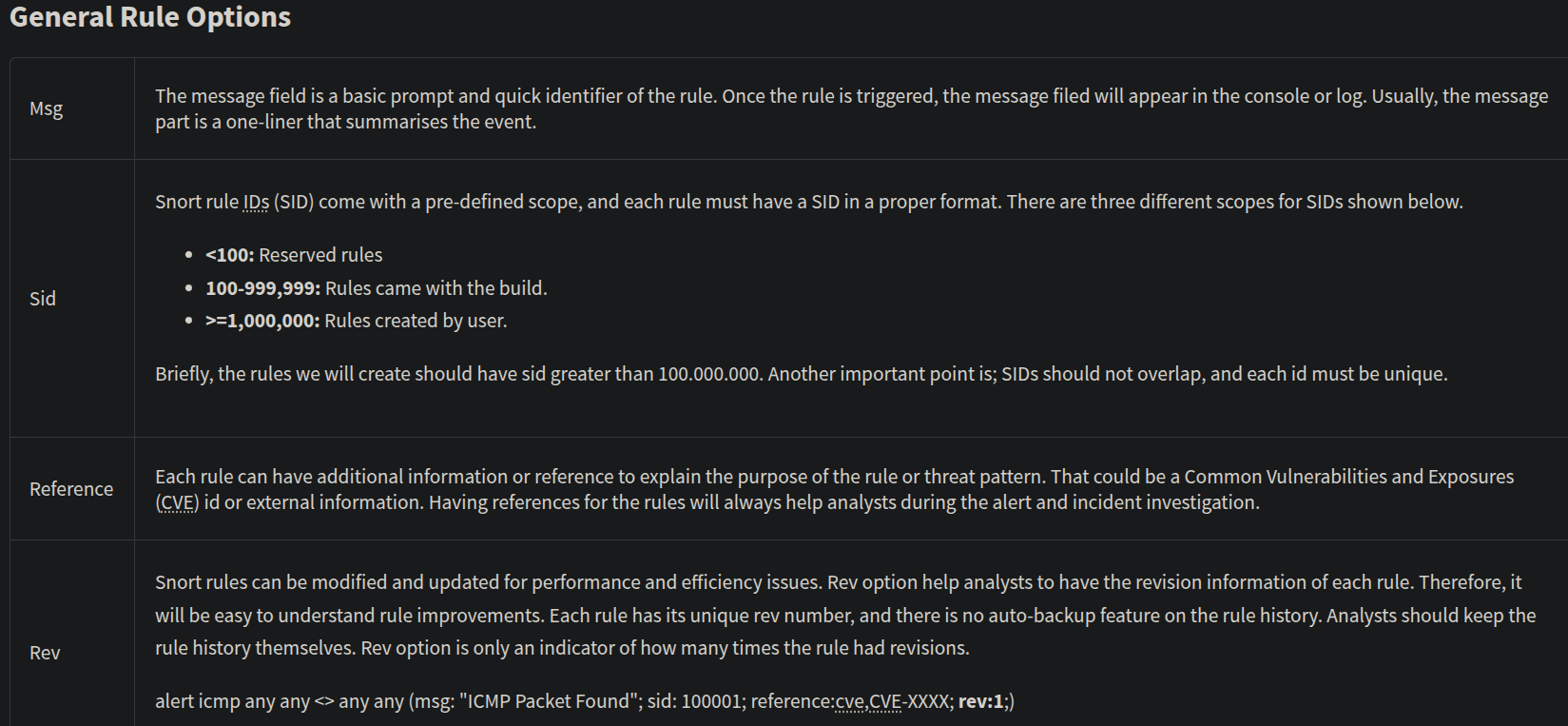Select the Rev row label

[45, 653]
